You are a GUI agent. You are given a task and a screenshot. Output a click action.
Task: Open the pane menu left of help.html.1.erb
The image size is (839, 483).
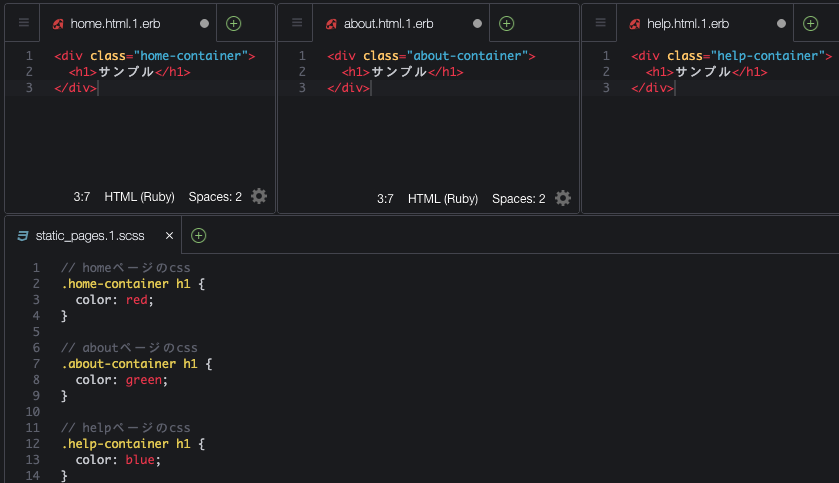pos(601,23)
